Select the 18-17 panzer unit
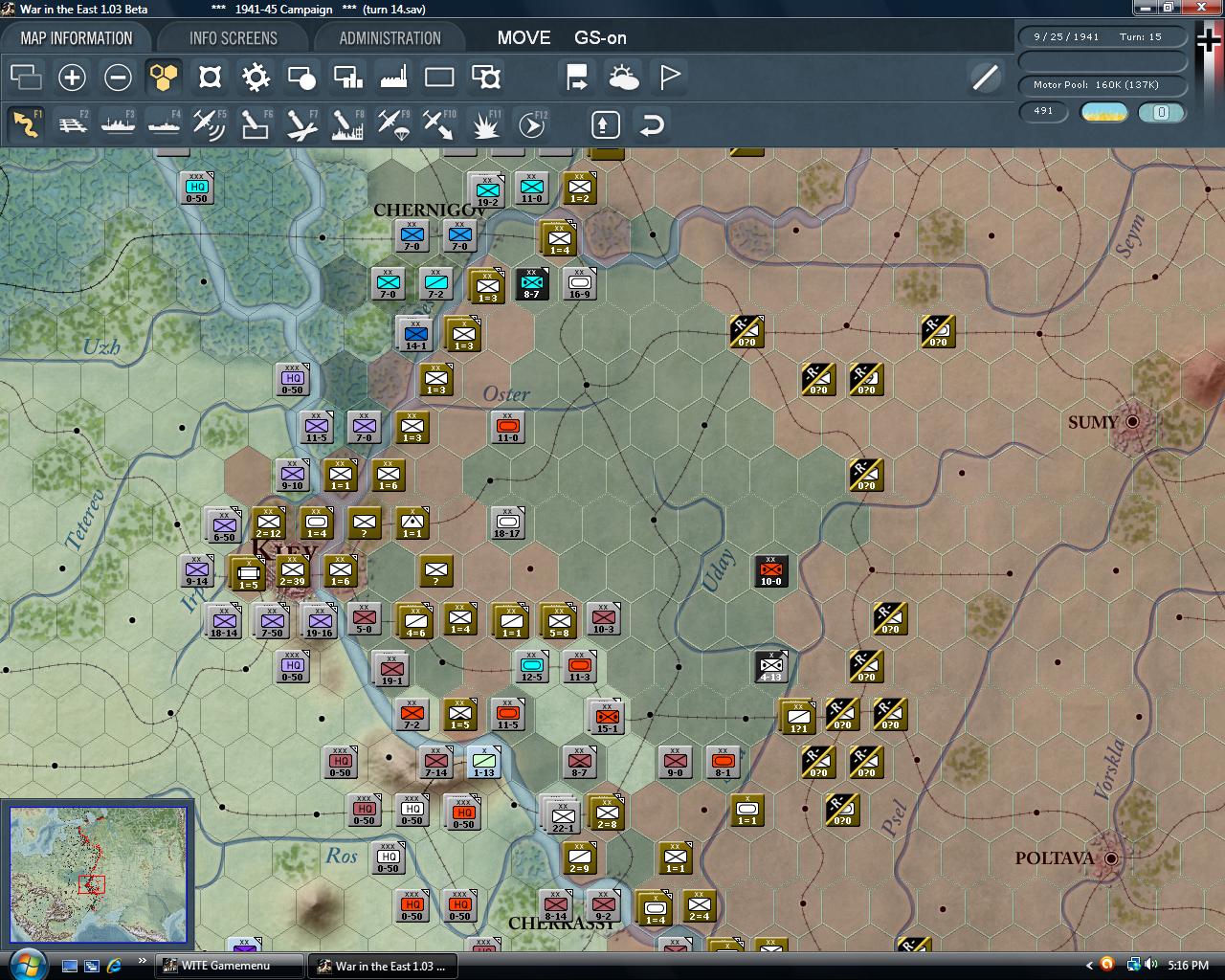This screenshot has width=1225, height=980. click(507, 523)
